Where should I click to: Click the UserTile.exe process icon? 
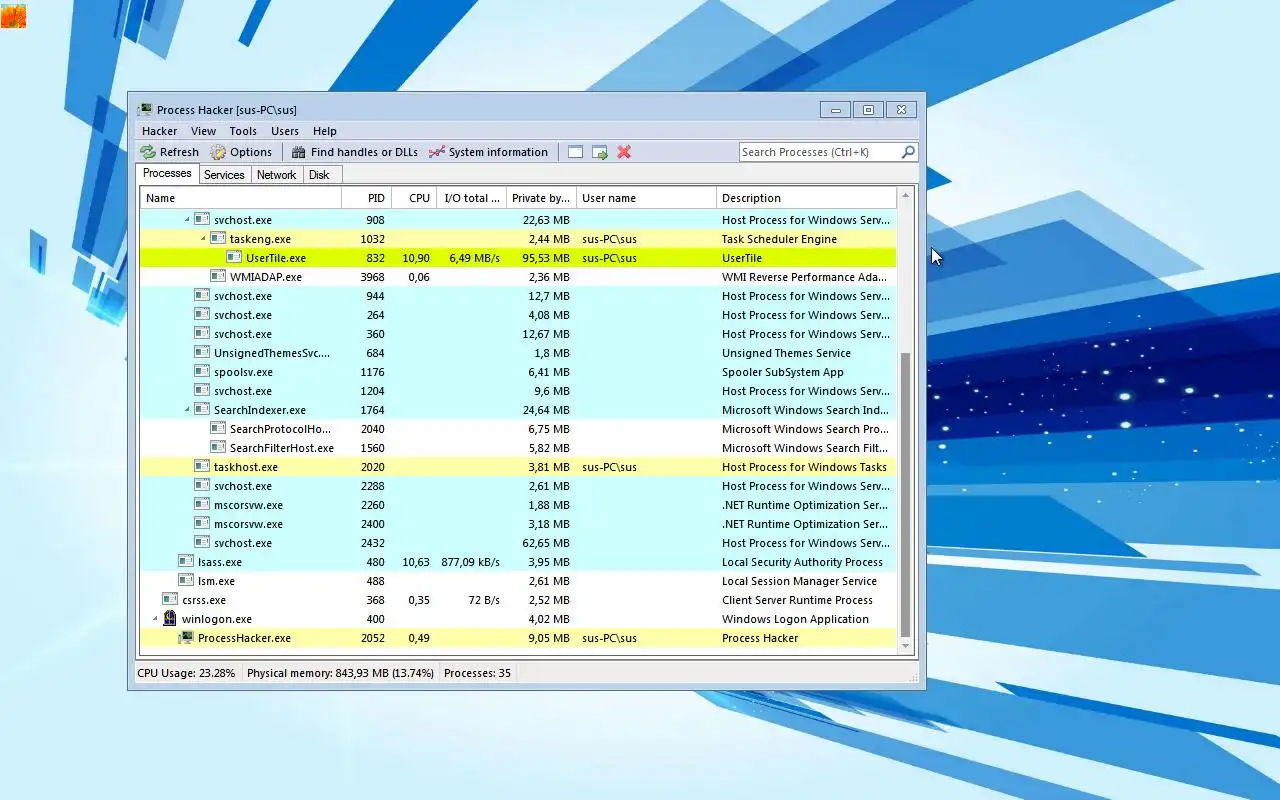[233, 258]
